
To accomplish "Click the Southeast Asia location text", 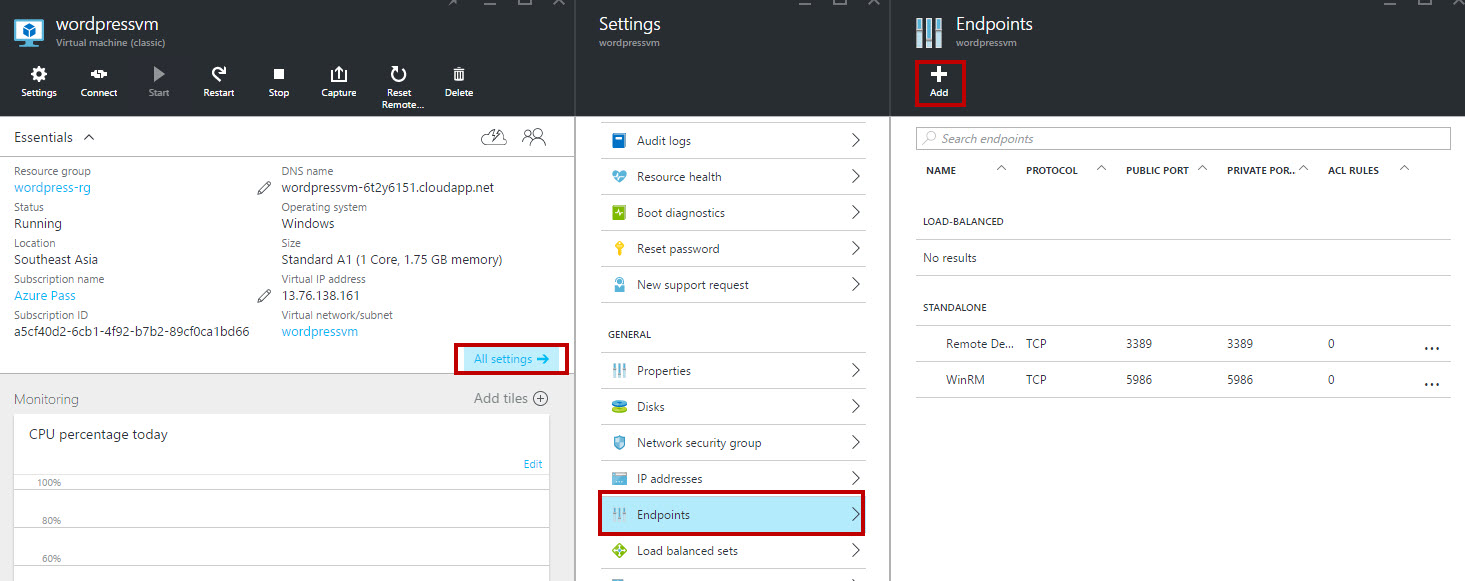I will [x=56, y=260].
